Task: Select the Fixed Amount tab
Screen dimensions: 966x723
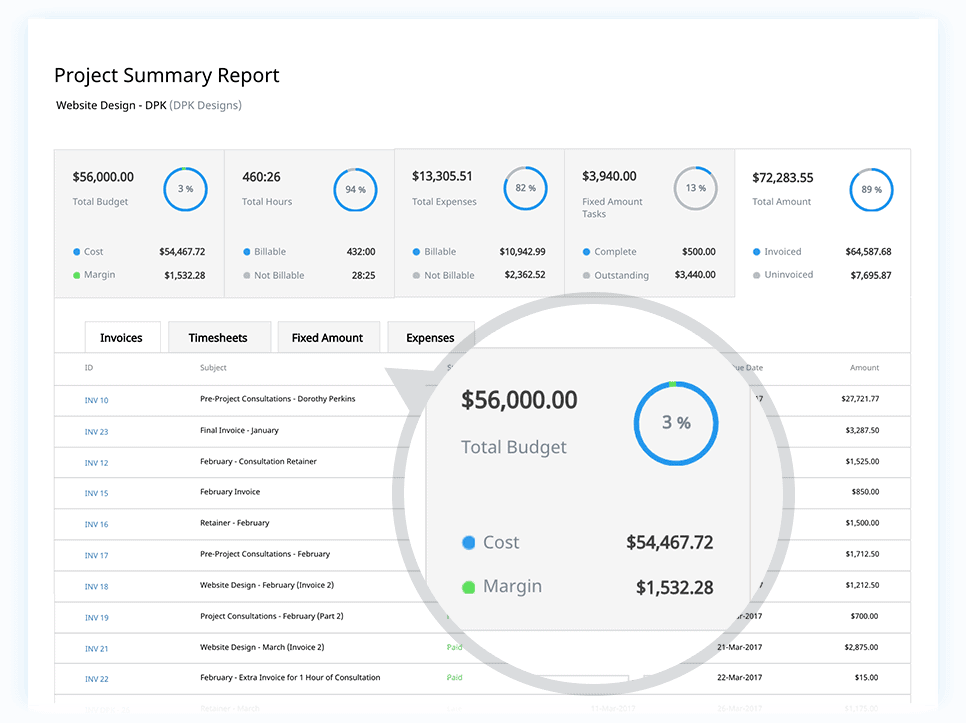Action: pos(327,338)
